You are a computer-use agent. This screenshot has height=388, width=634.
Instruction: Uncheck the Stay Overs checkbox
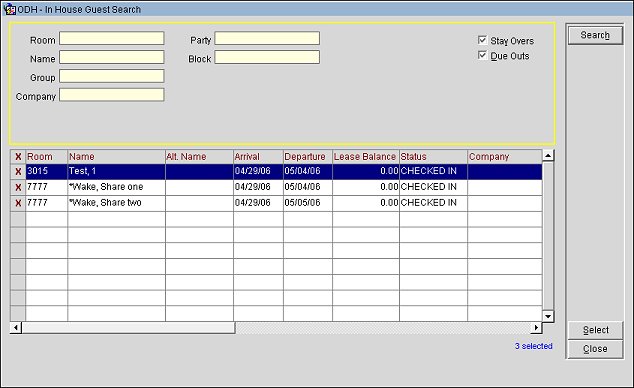point(482,40)
